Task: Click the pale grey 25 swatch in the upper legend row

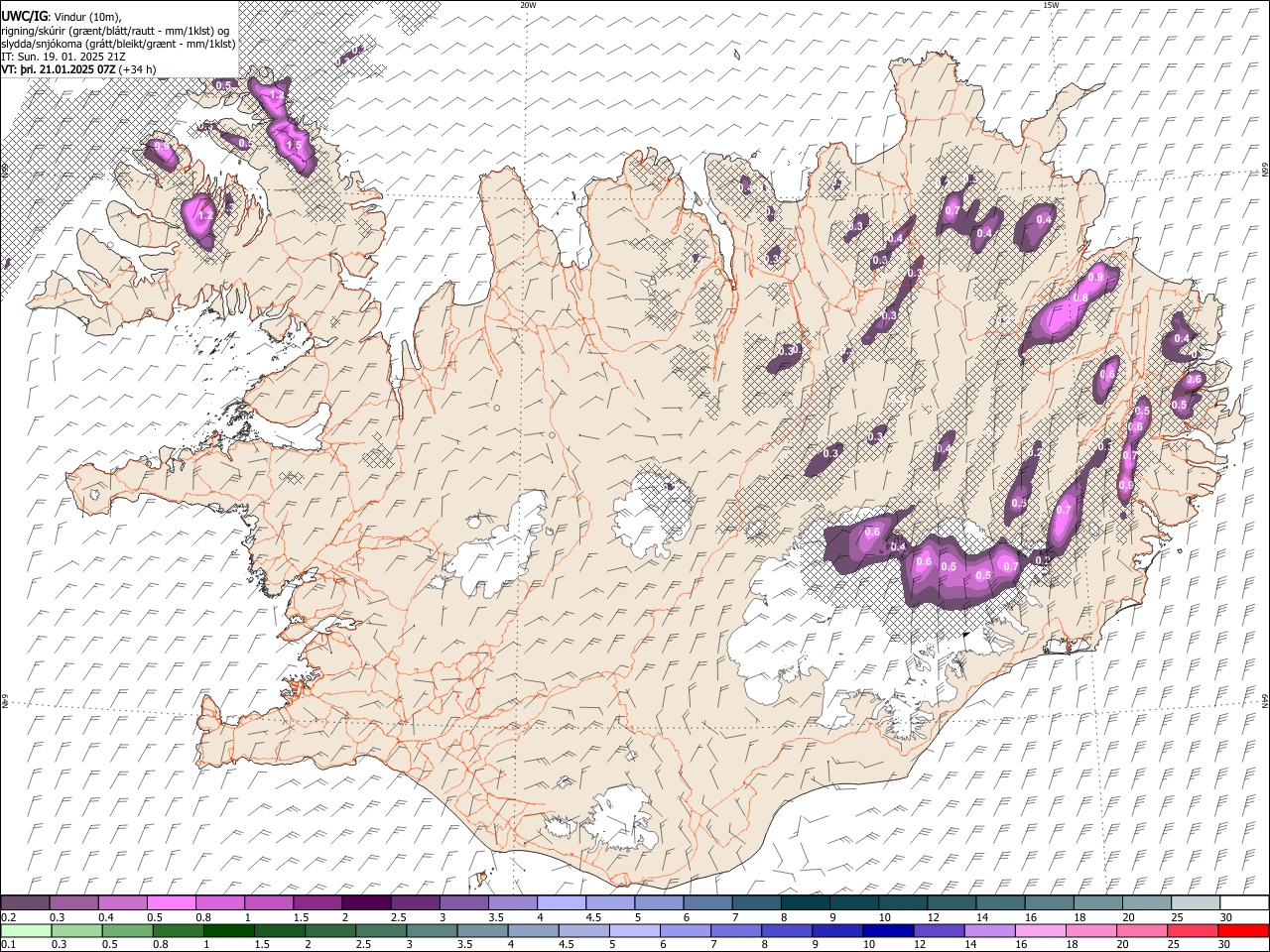Action: pos(1195,902)
